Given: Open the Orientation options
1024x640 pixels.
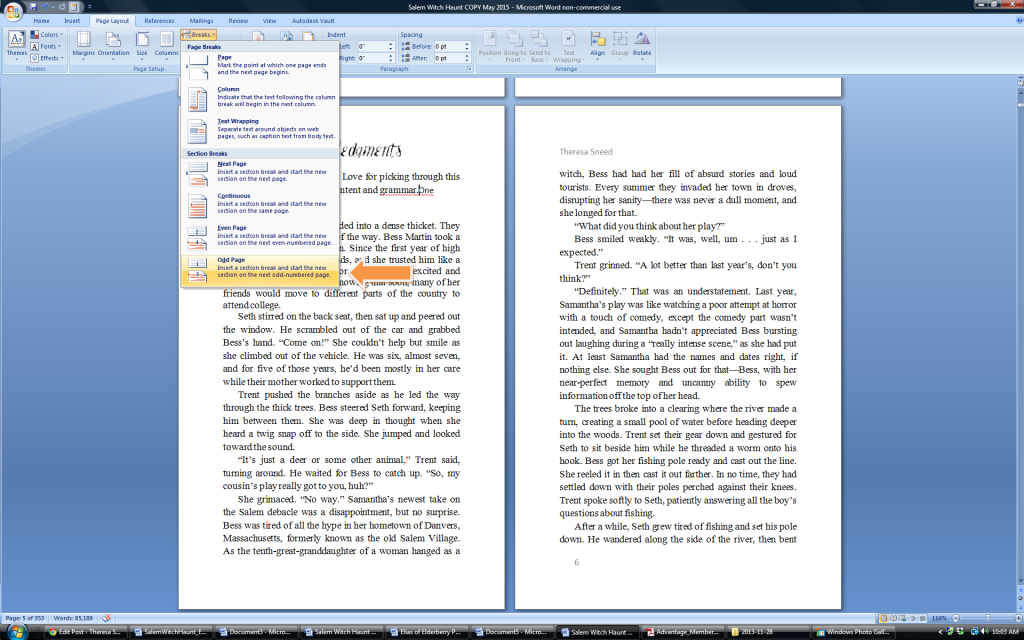Looking at the screenshot, I should (x=114, y=46).
